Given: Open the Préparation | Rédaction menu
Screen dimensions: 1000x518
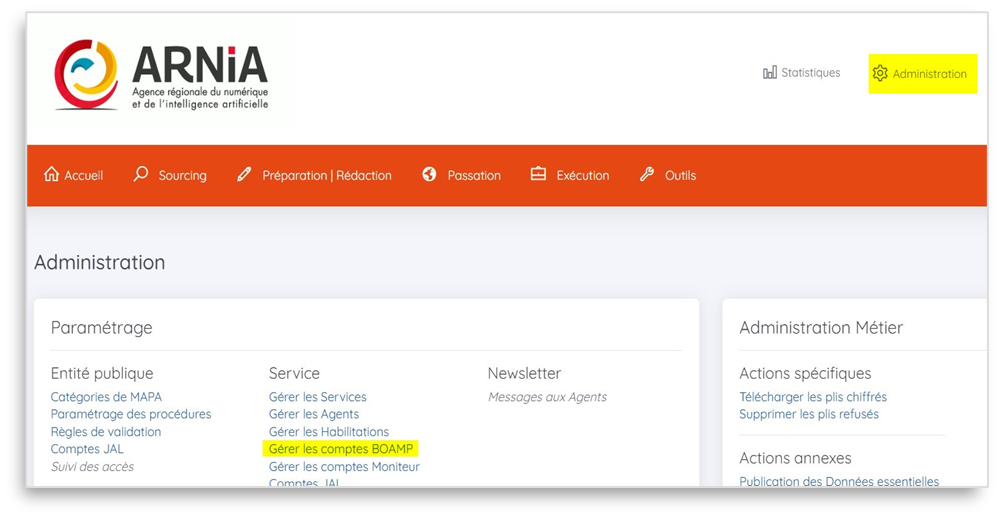Looking at the screenshot, I should click(326, 176).
